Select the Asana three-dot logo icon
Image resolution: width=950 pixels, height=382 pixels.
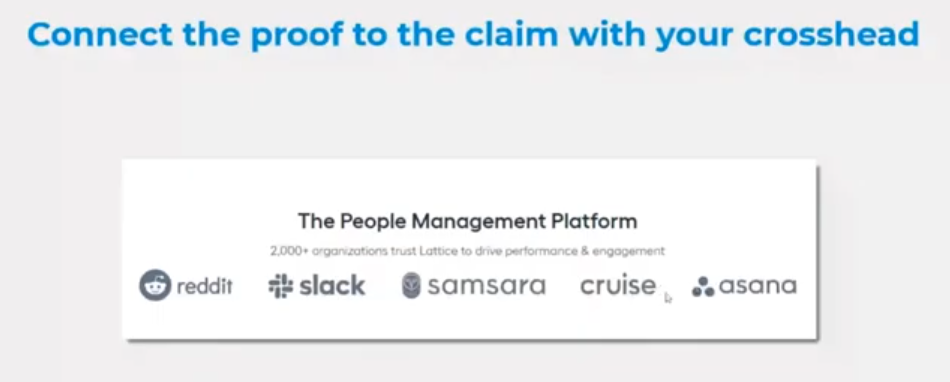coord(703,287)
